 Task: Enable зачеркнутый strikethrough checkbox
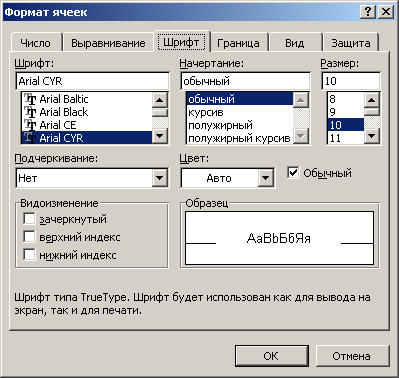(29, 219)
